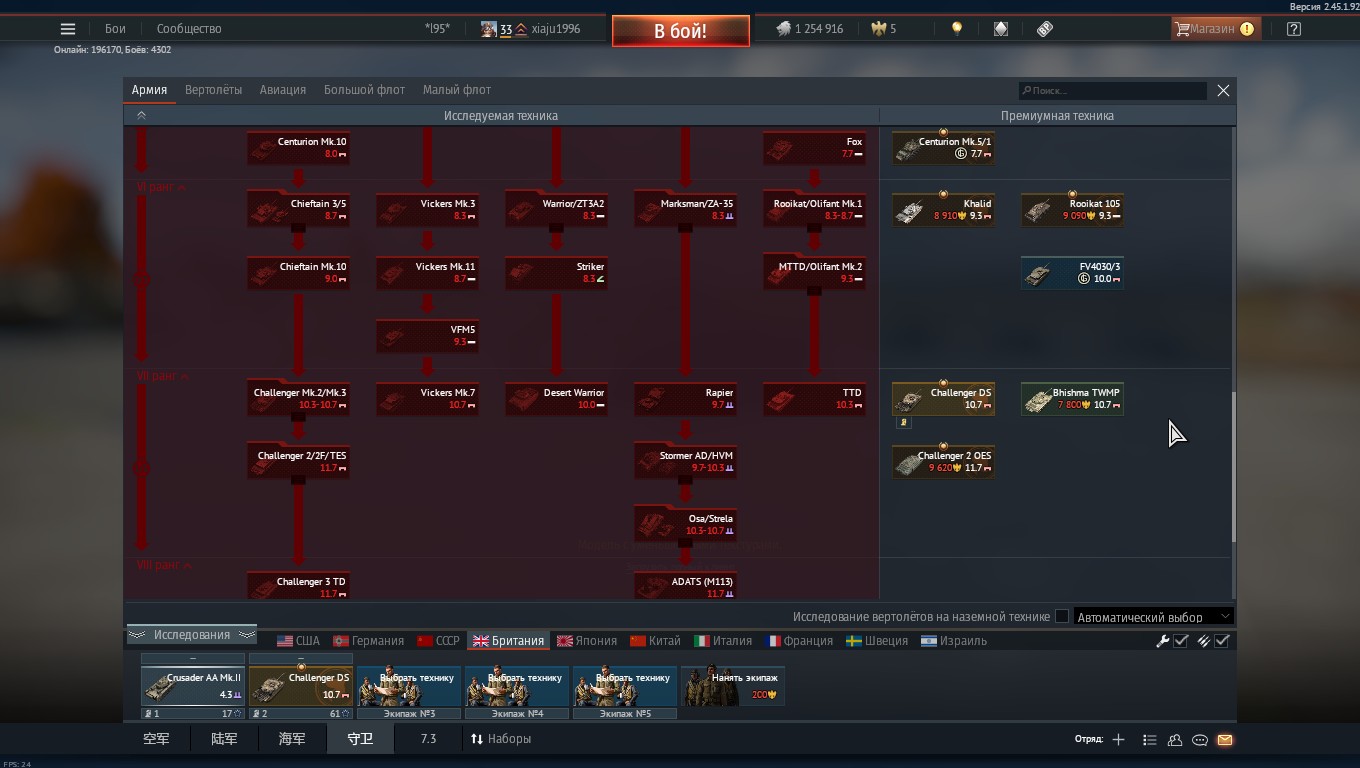Open the chat speech bubble icon
Image resolution: width=1360 pixels, height=768 pixels.
click(1200, 740)
